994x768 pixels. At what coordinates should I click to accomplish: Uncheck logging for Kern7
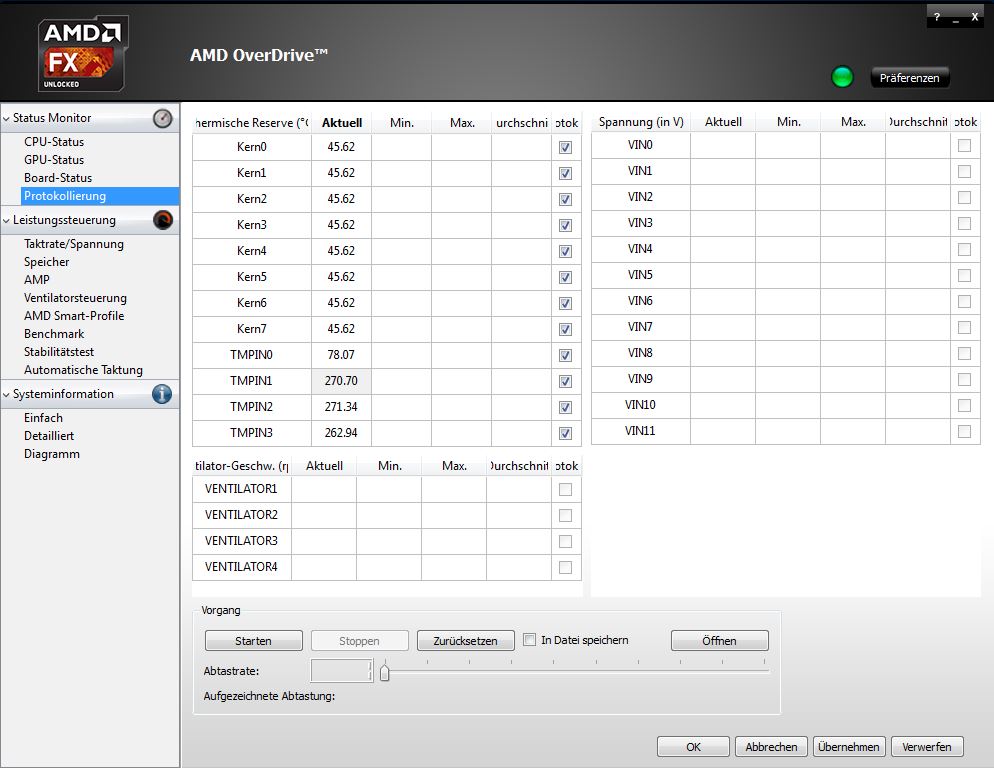point(565,329)
